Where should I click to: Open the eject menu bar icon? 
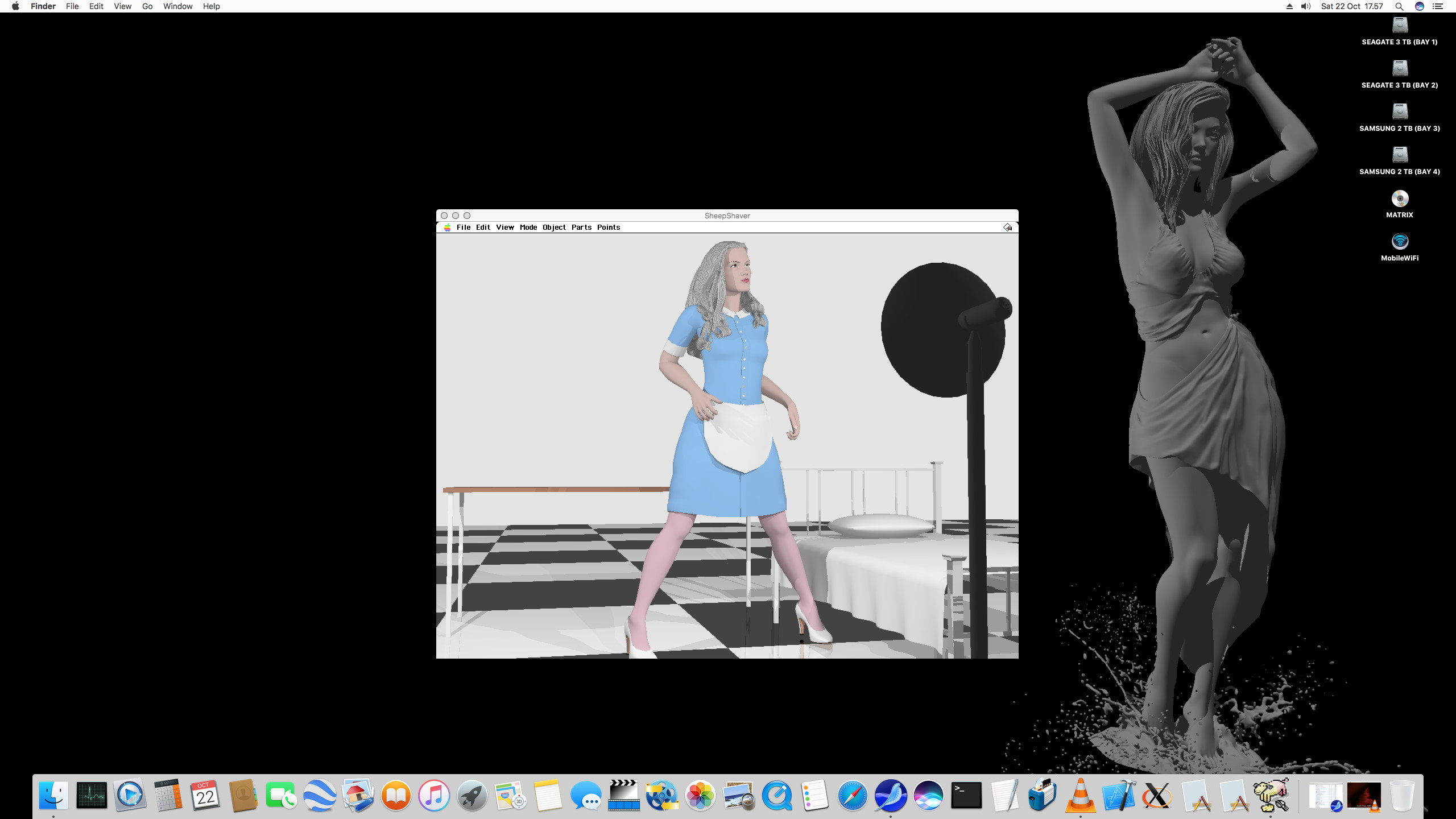[1289, 6]
